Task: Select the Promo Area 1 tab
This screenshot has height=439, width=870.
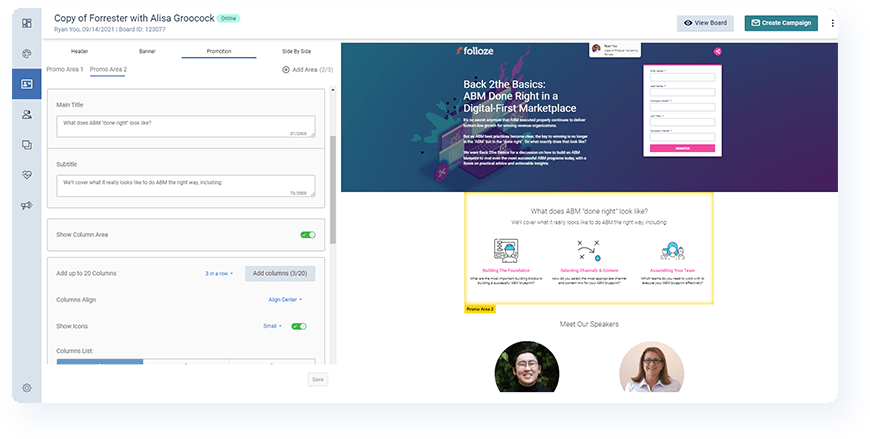Action: (65, 69)
